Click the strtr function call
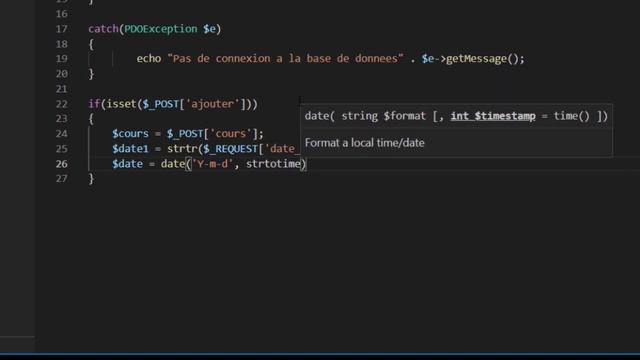 coord(182,149)
